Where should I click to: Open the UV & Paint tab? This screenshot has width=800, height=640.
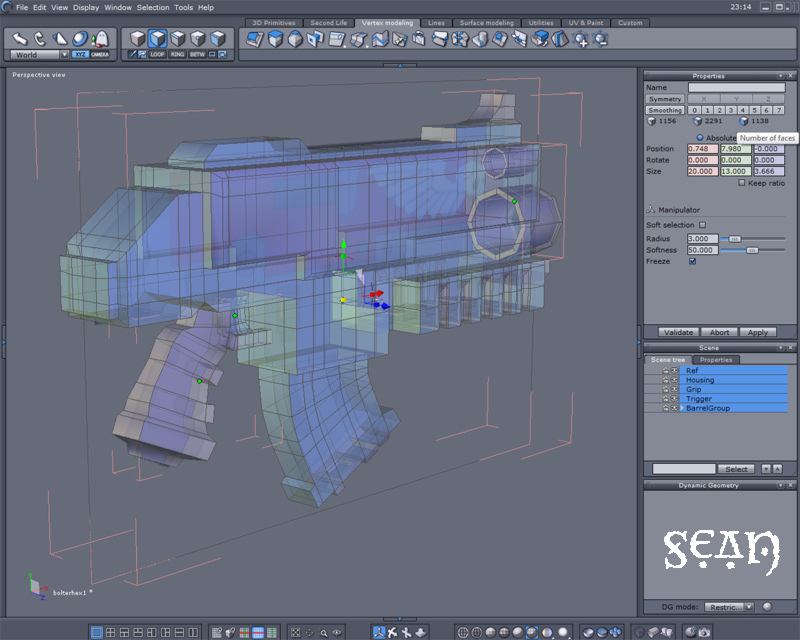586,23
